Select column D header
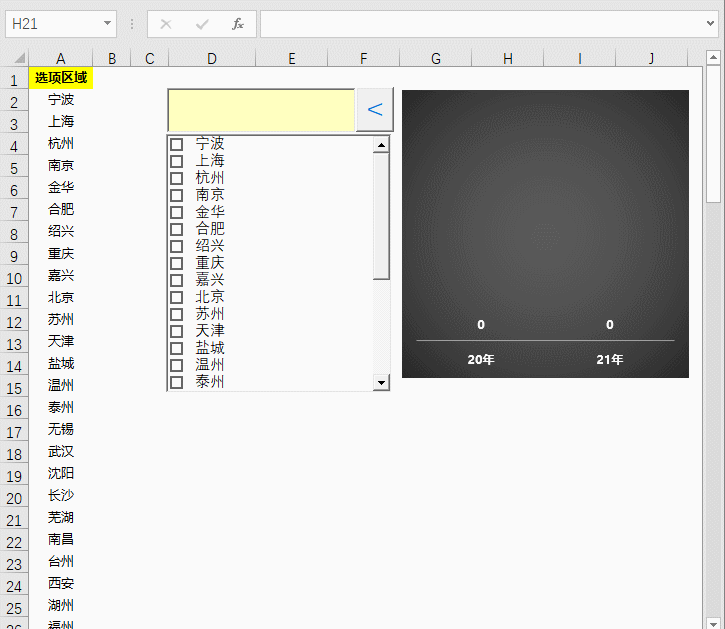Screen dimensions: 725x629 212,58
